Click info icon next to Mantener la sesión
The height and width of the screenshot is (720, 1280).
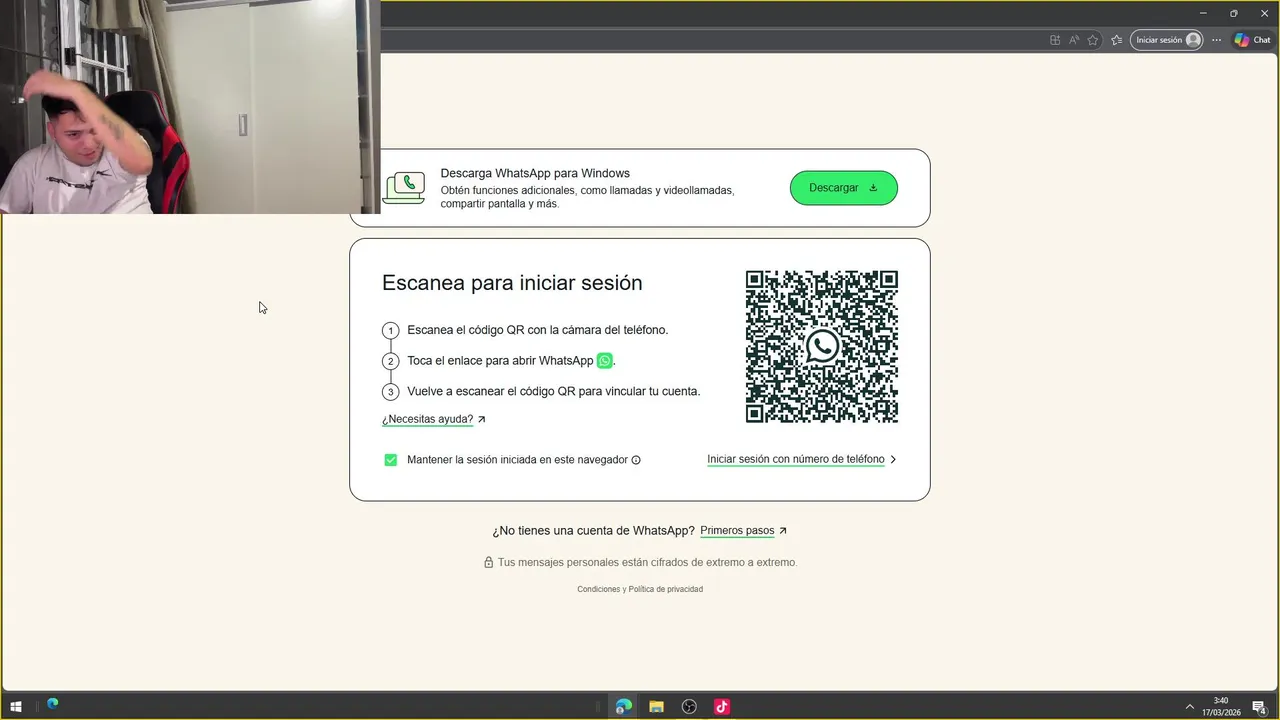click(x=636, y=460)
